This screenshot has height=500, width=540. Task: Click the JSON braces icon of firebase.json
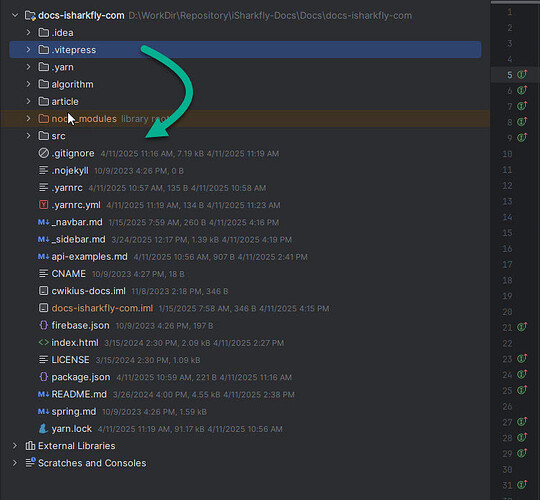coord(43,325)
